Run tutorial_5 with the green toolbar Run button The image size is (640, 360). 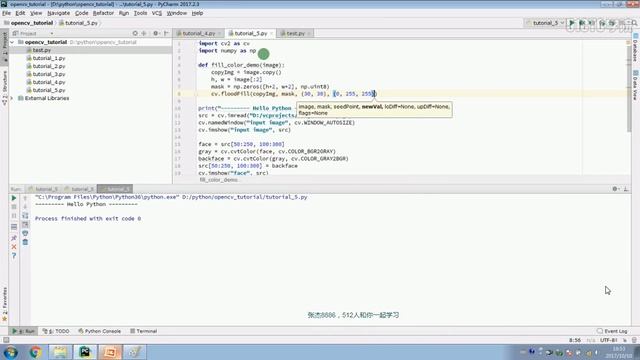point(572,23)
